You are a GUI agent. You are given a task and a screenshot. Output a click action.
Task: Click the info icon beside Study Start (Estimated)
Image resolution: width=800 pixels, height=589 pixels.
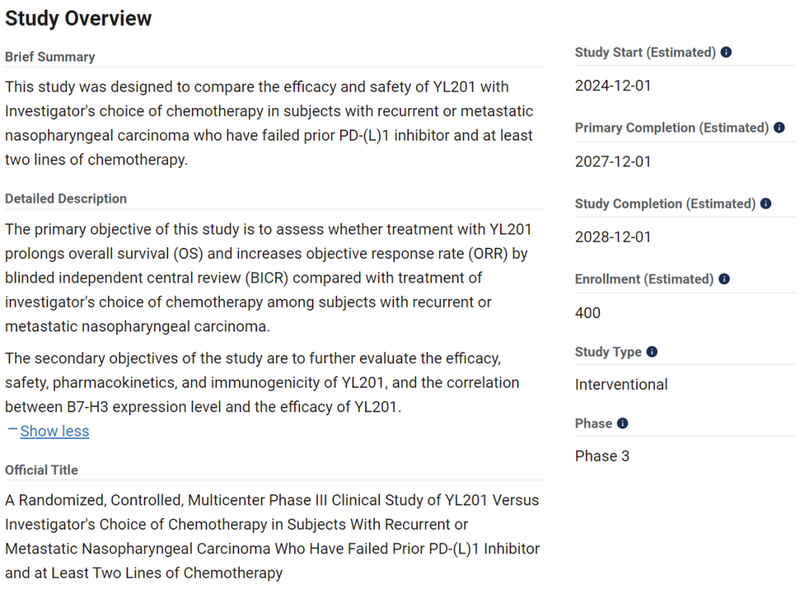click(726, 52)
